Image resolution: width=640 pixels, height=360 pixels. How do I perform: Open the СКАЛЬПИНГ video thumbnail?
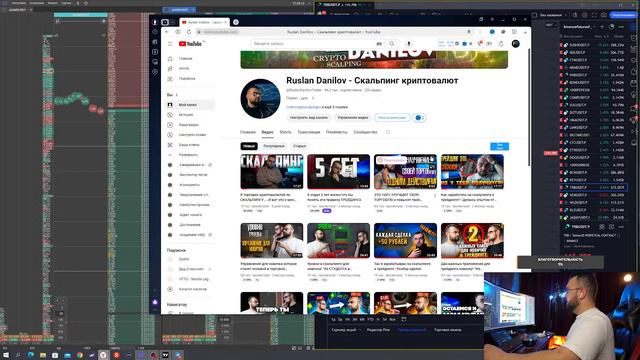tap(271, 172)
